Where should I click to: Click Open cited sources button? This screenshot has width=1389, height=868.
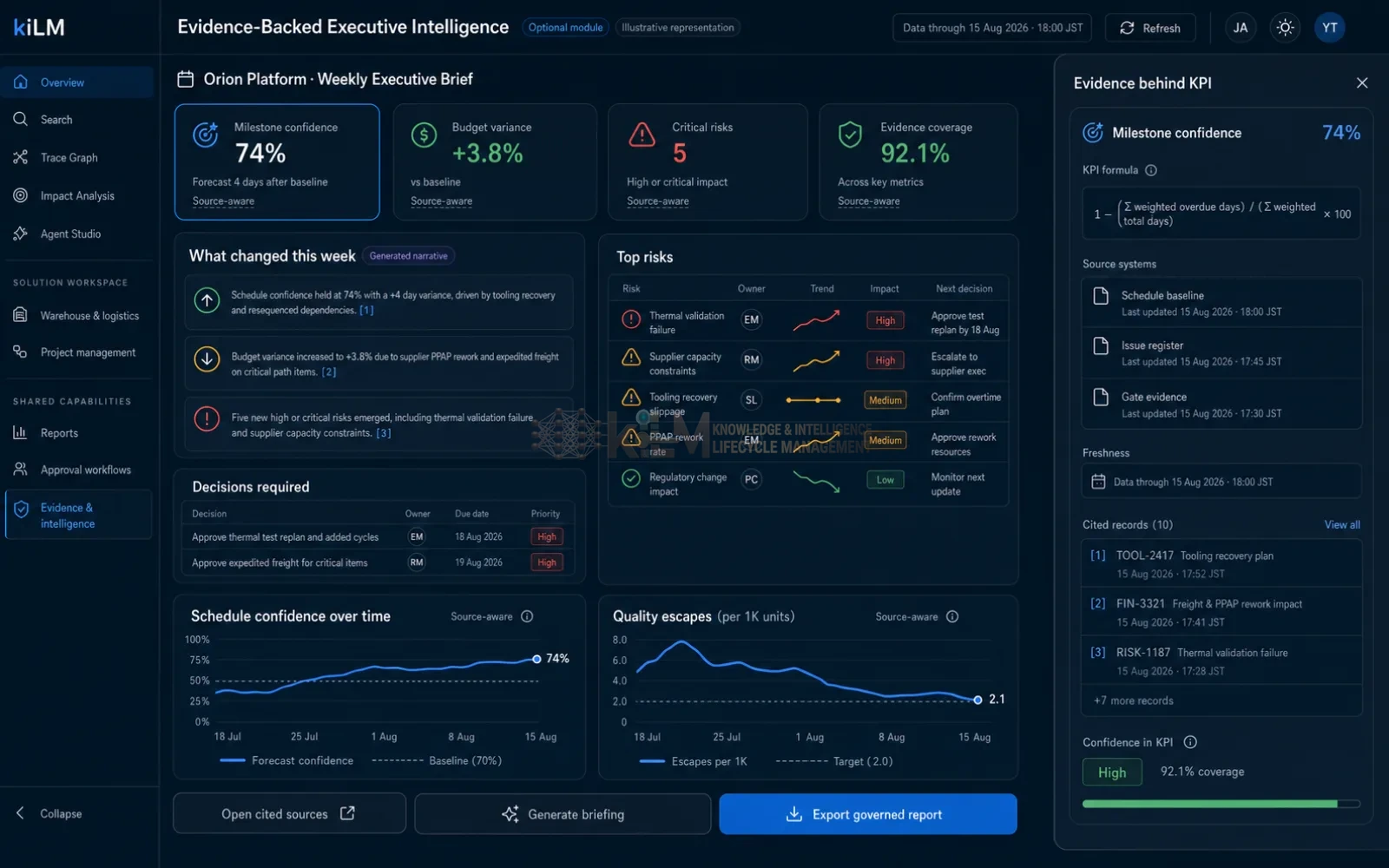click(x=289, y=814)
